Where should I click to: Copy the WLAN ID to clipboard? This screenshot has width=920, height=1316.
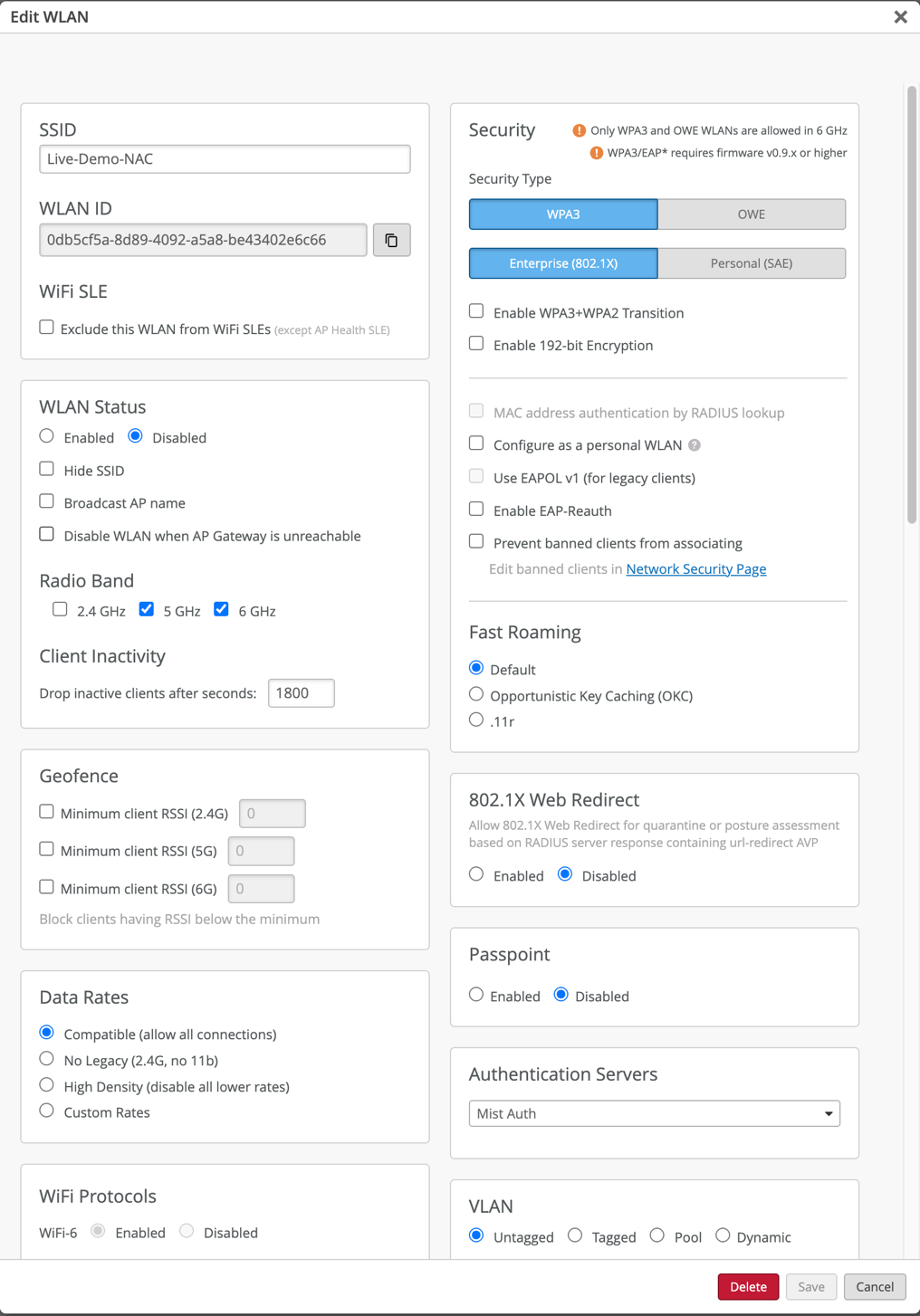click(391, 241)
